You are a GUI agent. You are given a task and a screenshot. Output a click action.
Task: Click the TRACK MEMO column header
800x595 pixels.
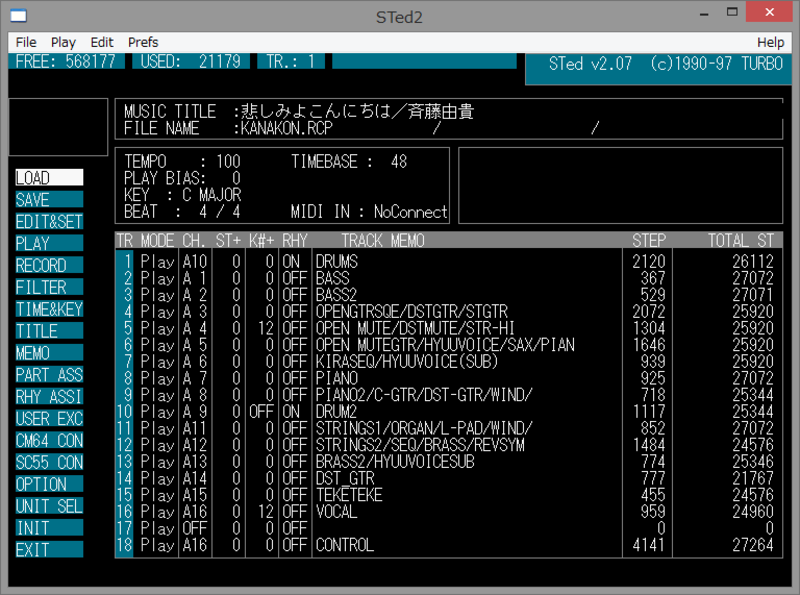383,240
